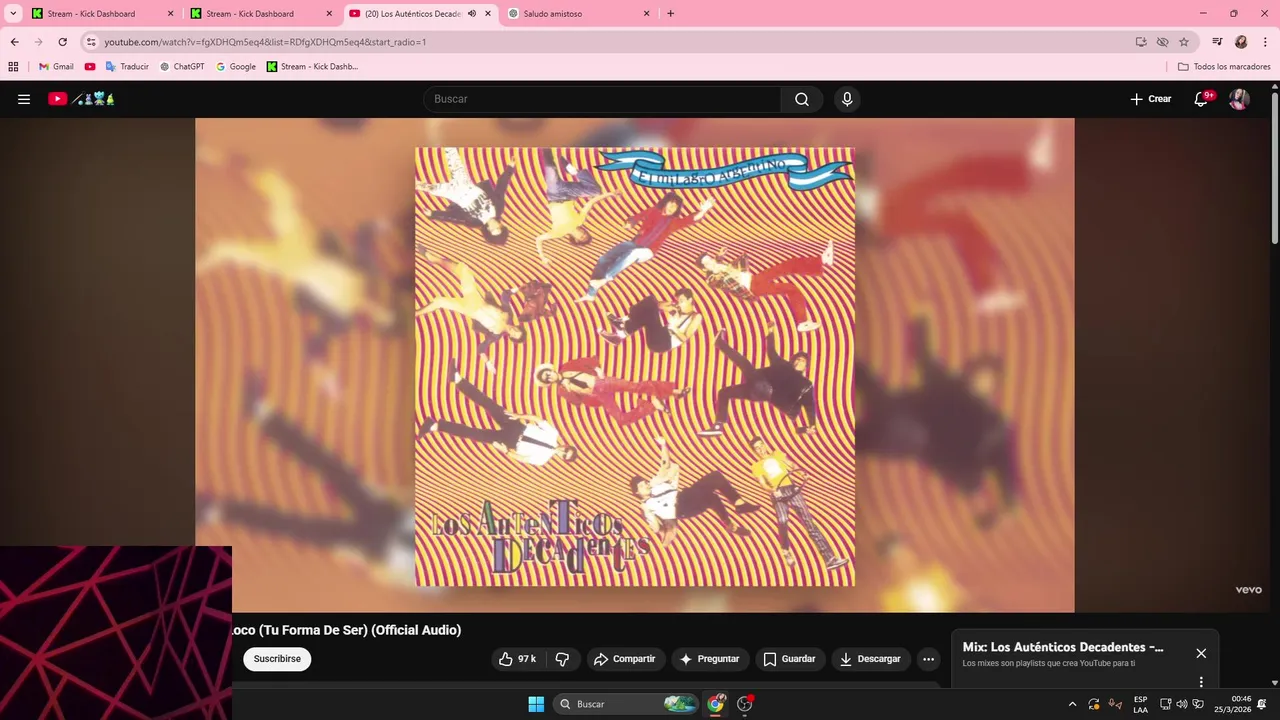Focus the YouTube Buscar search field
Screen dimensions: 1280x720
602,99
